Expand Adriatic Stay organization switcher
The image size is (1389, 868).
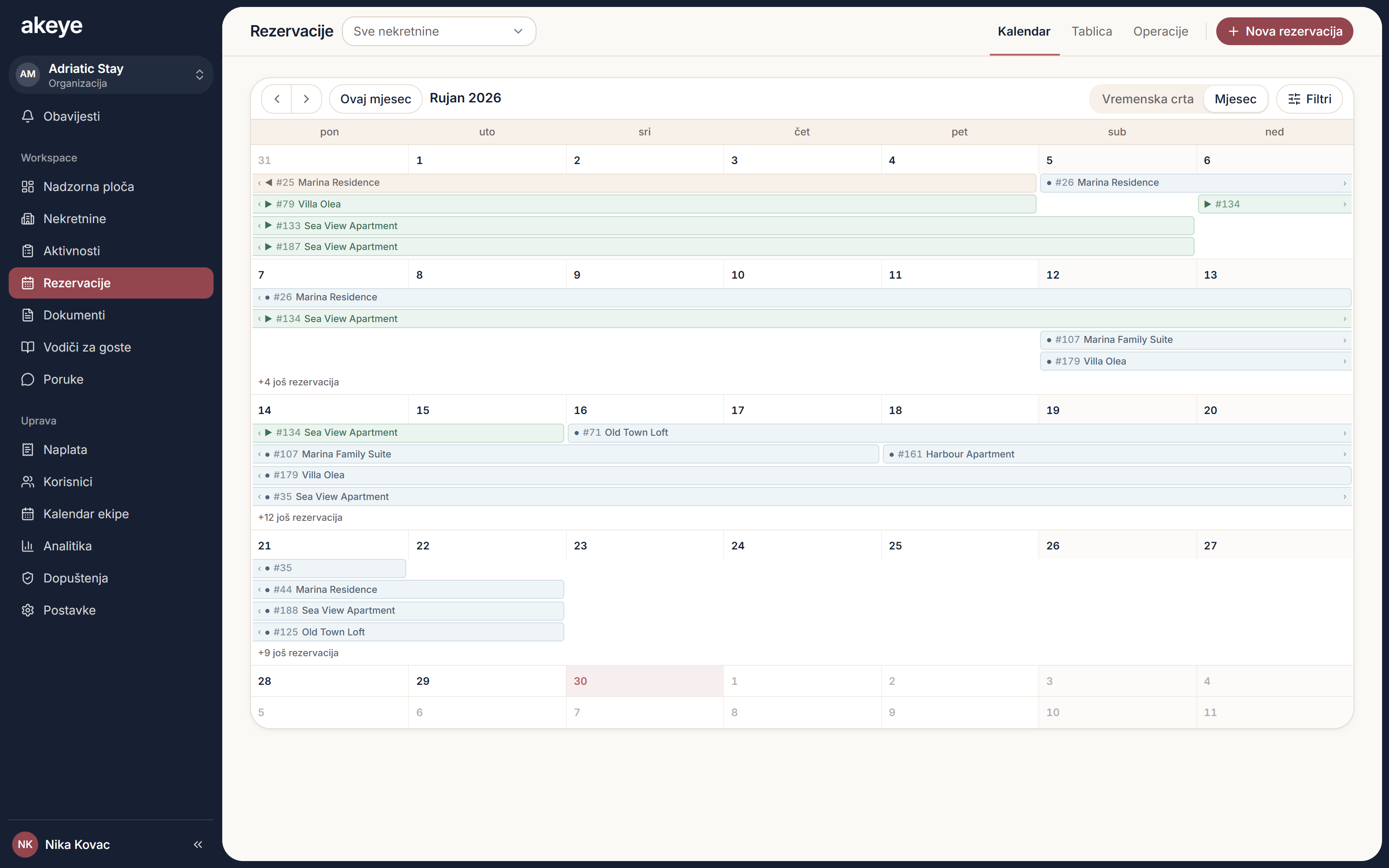(111, 75)
